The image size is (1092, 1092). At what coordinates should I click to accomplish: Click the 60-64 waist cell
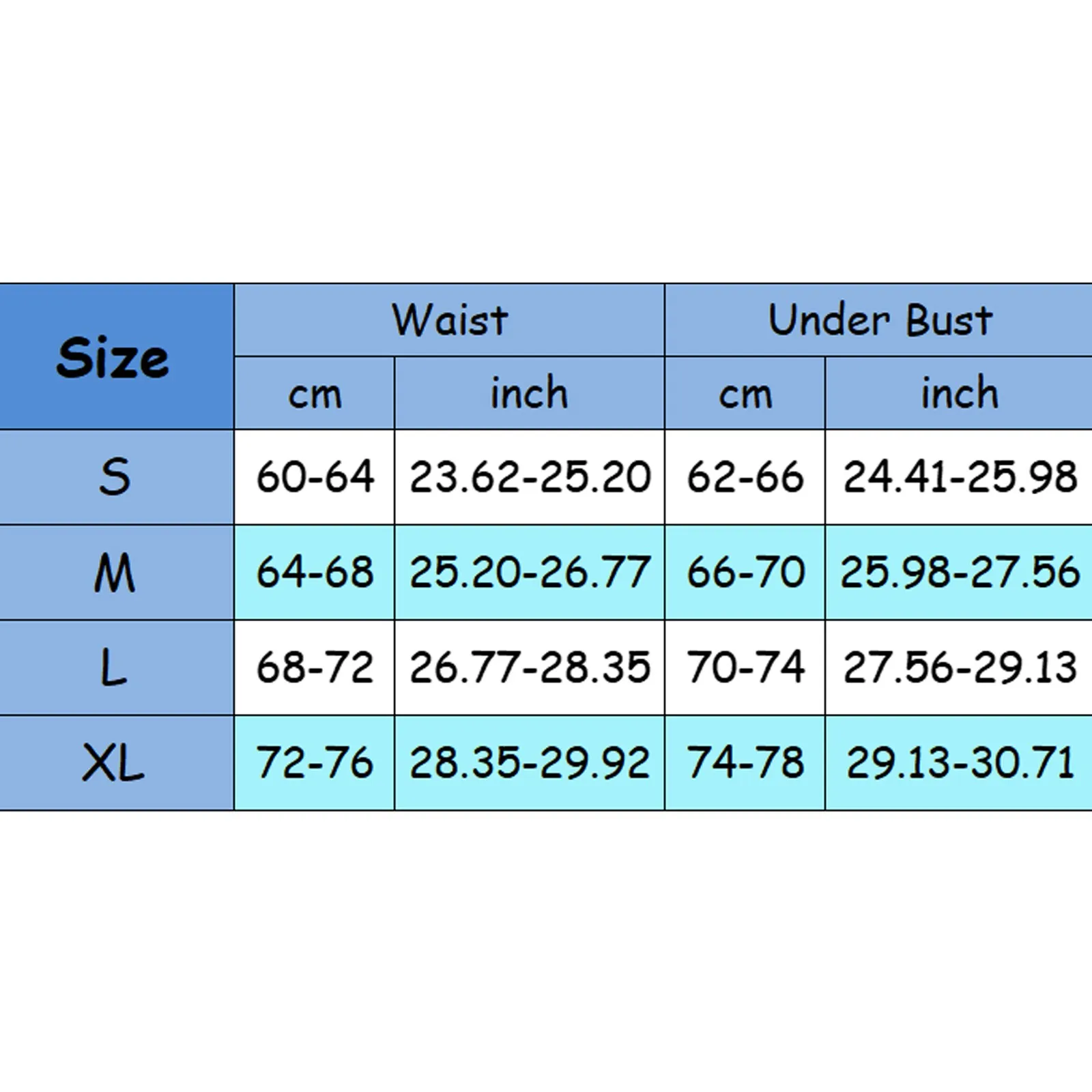(x=315, y=477)
